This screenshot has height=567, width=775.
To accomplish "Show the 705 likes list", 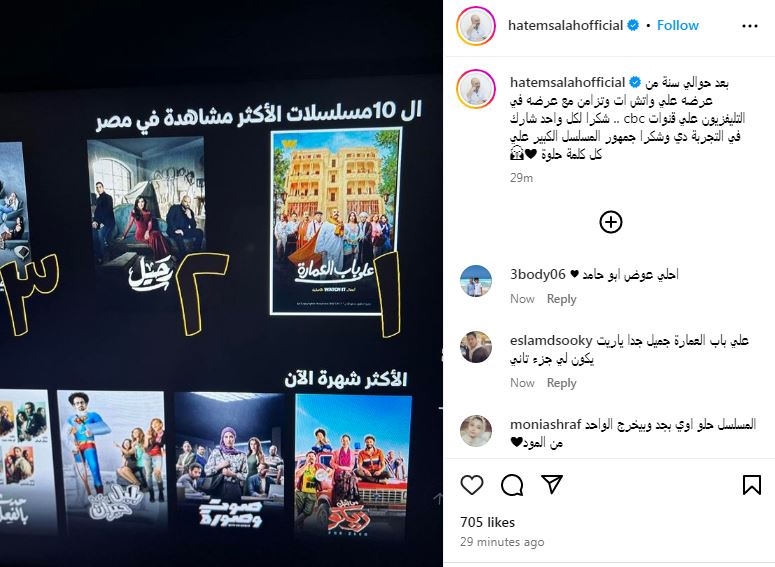I will point(487,522).
